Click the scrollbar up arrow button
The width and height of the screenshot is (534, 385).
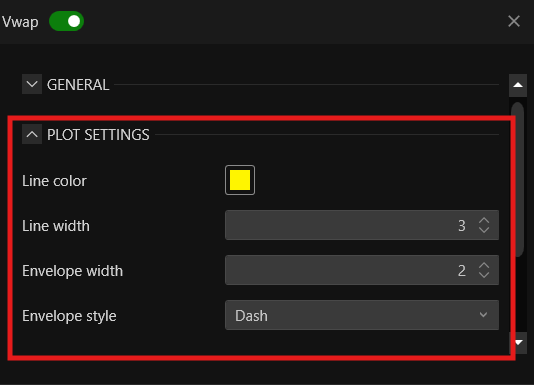coord(518,85)
